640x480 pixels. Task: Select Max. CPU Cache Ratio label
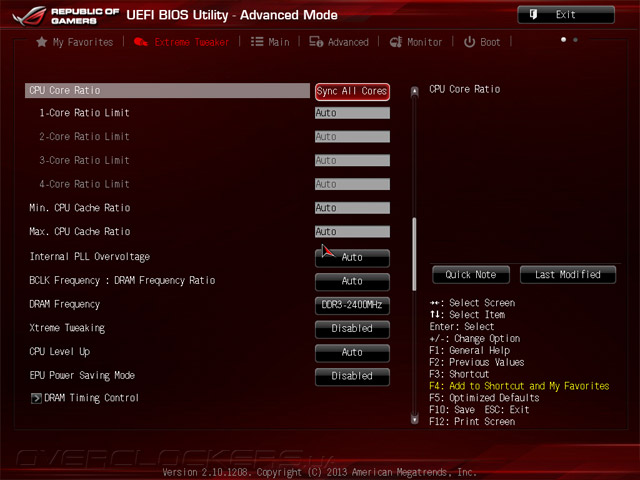[x=80, y=231]
